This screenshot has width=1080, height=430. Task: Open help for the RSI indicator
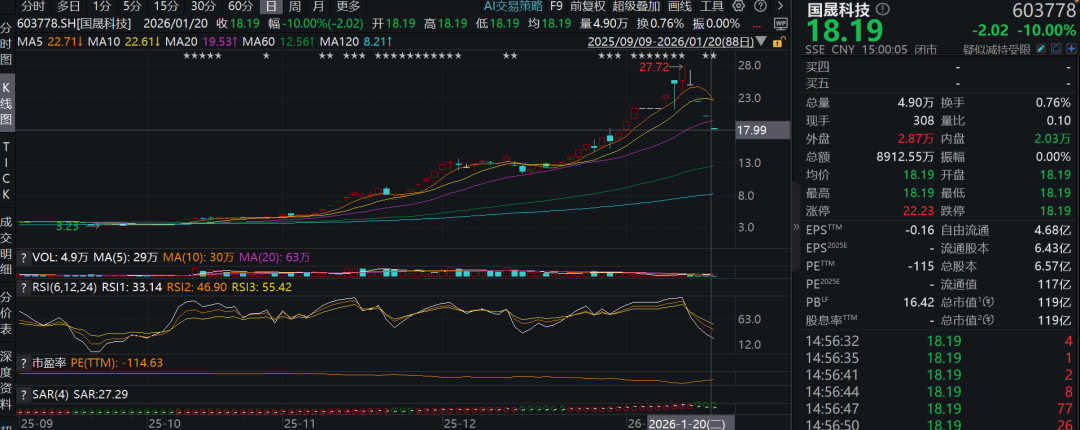[25, 286]
